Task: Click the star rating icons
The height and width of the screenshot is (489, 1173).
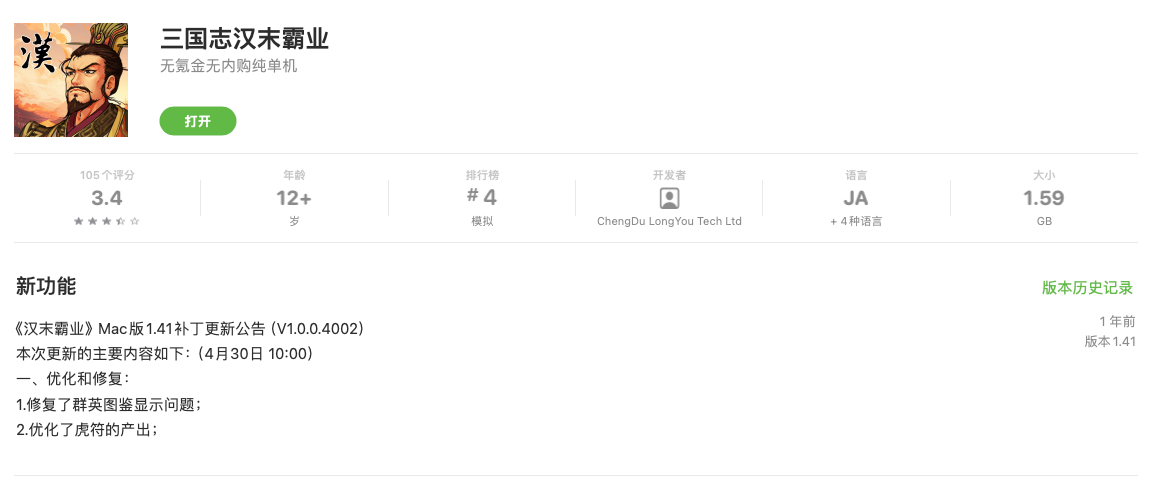Action: point(107,222)
